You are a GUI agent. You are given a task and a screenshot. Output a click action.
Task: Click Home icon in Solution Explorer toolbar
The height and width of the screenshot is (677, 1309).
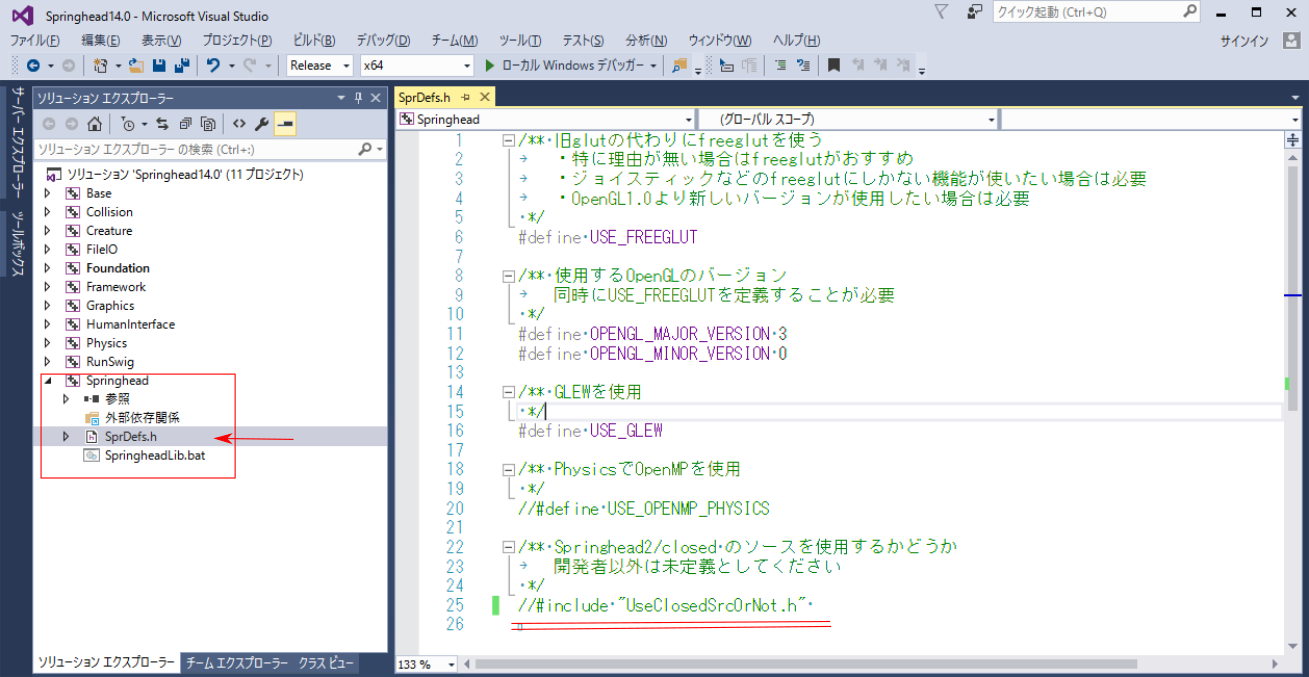pyautogui.click(x=94, y=124)
